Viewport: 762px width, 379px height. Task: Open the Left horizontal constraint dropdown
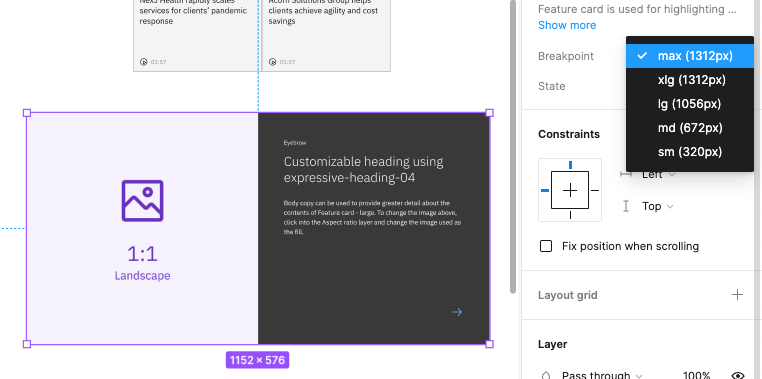[658, 174]
